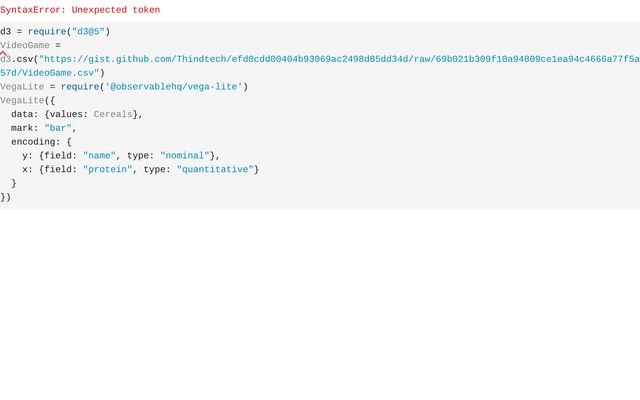640x400 pixels.
Task: Click the "bar" mark value
Action: click(58, 128)
